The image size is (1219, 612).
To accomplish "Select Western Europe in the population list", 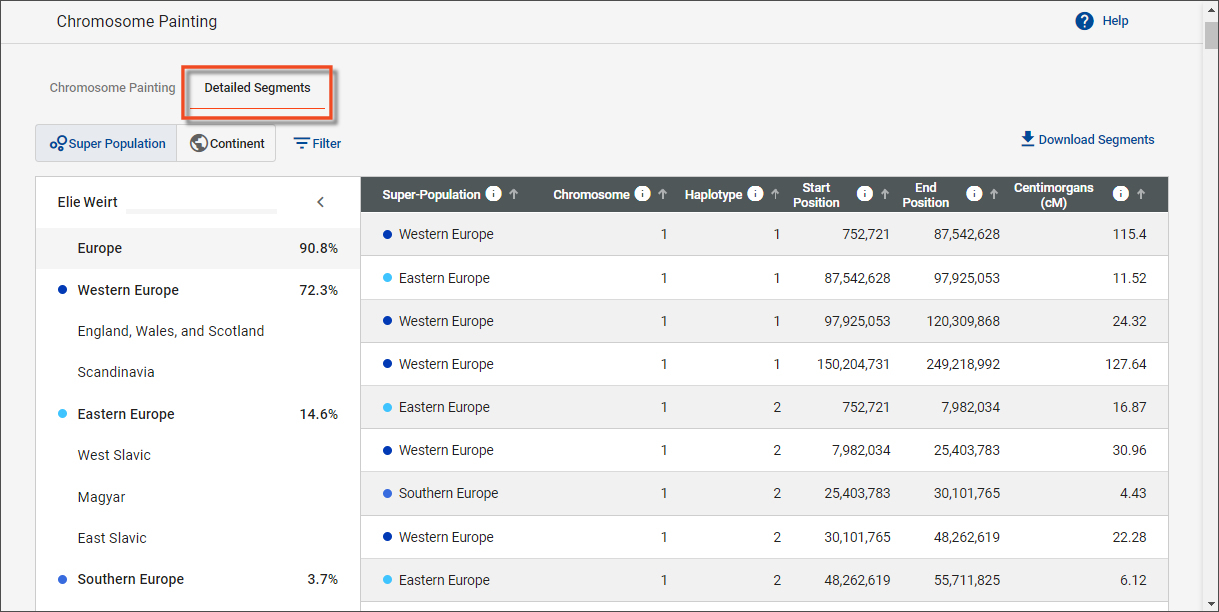I will pyautogui.click(x=128, y=290).
